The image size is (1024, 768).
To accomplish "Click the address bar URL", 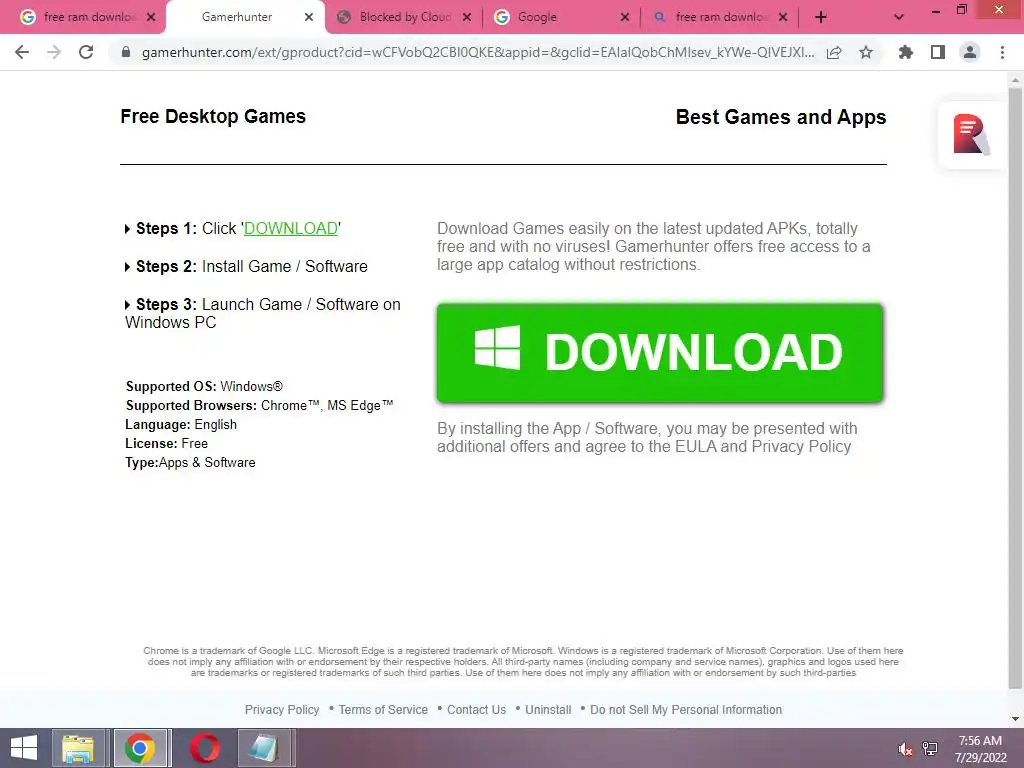I will (478, 52).
